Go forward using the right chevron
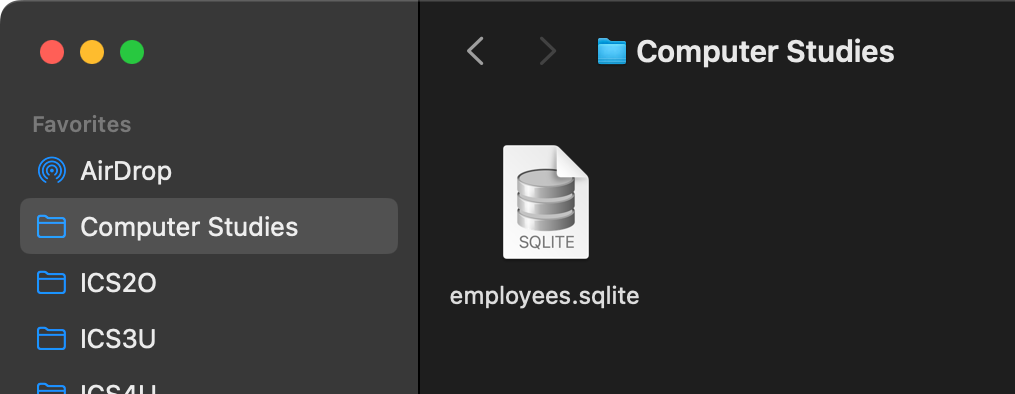1015x394 pixels. pyautogui.click(x=548, y=51)
